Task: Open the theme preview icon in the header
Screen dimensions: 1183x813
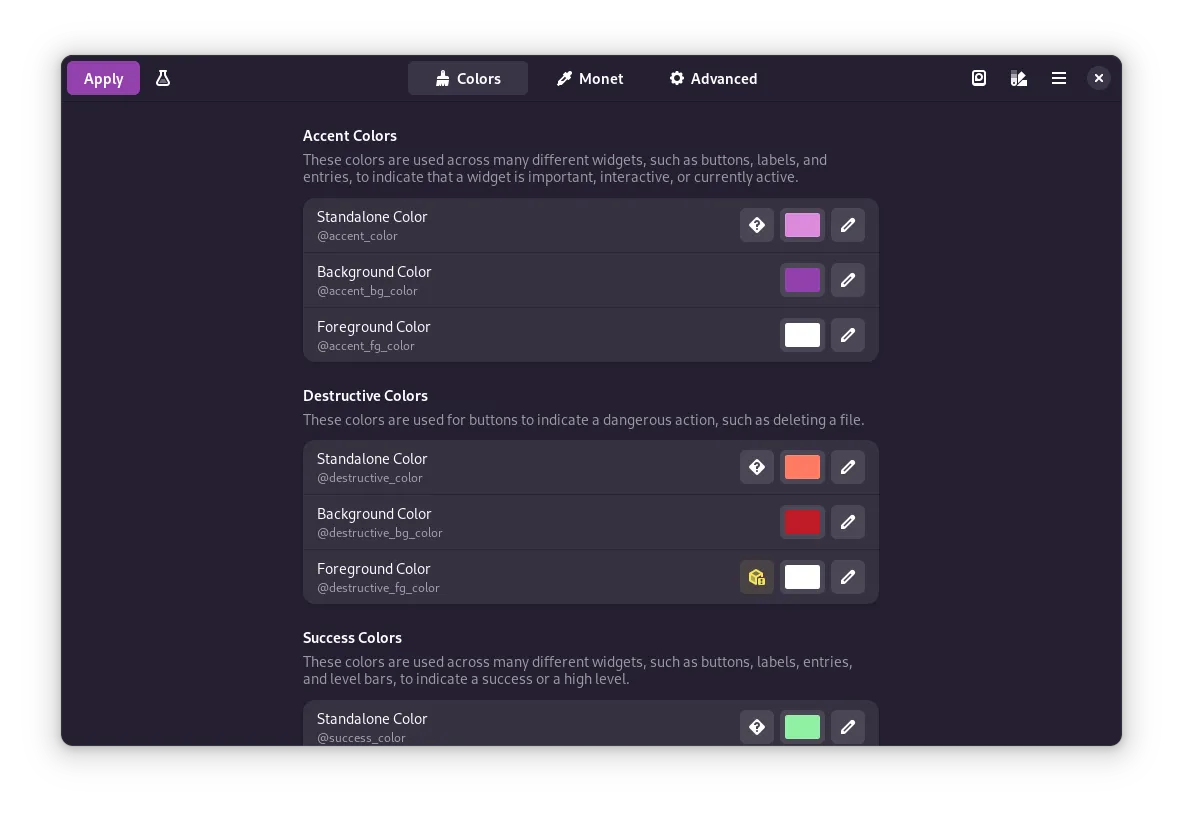Action: click(x=979, y=77)
